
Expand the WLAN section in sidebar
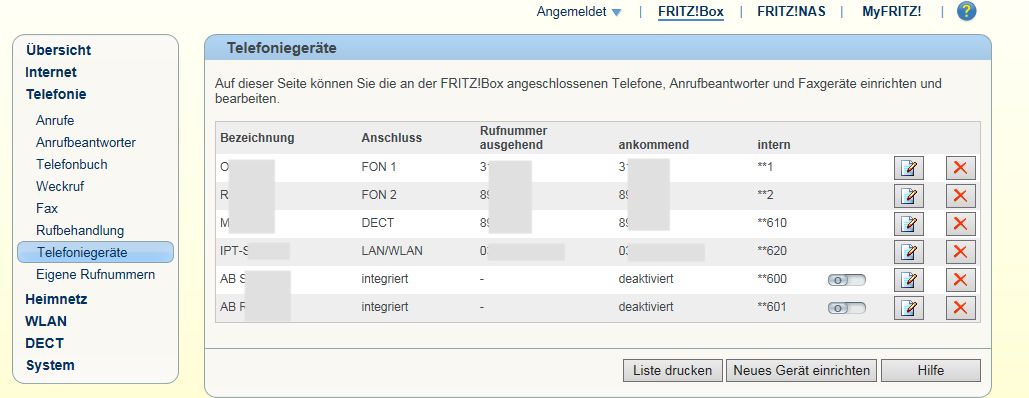pyautogui.click(x=46, y=321)
